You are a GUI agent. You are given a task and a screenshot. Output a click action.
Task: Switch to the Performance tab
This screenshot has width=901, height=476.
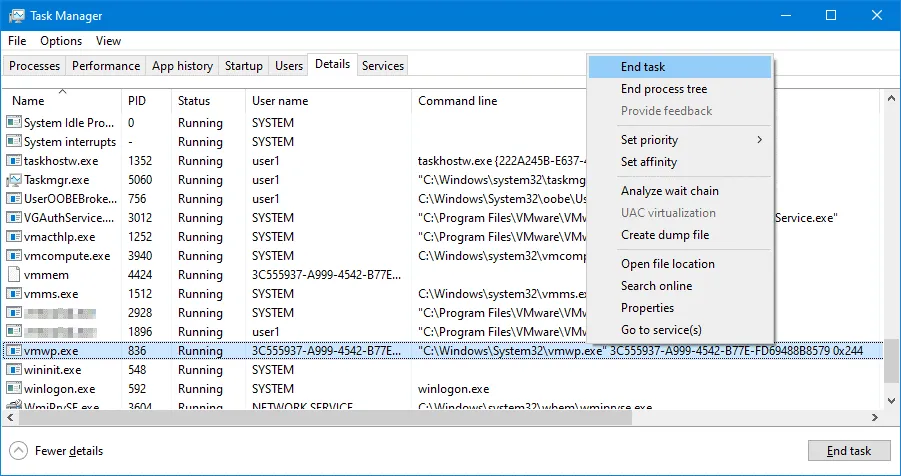[106, 66]
